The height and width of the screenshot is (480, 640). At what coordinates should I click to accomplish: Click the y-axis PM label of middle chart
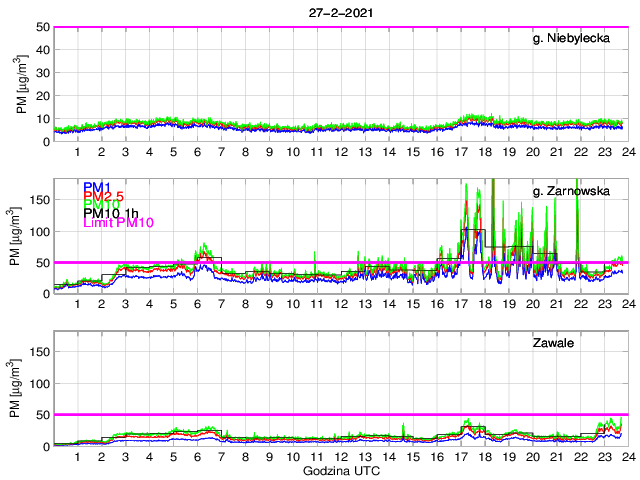coord(22,237)
